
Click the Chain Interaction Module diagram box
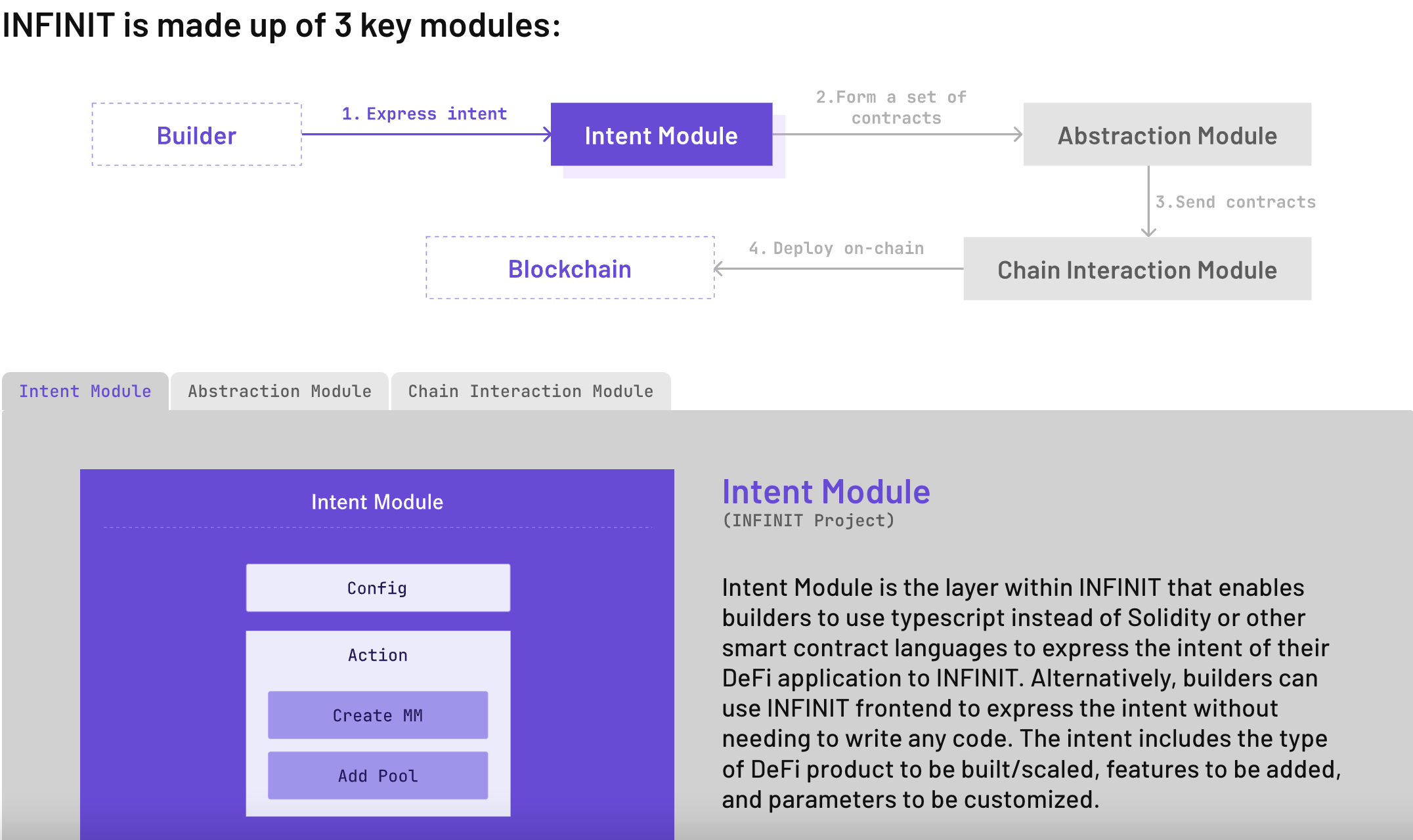point(1137,270)
